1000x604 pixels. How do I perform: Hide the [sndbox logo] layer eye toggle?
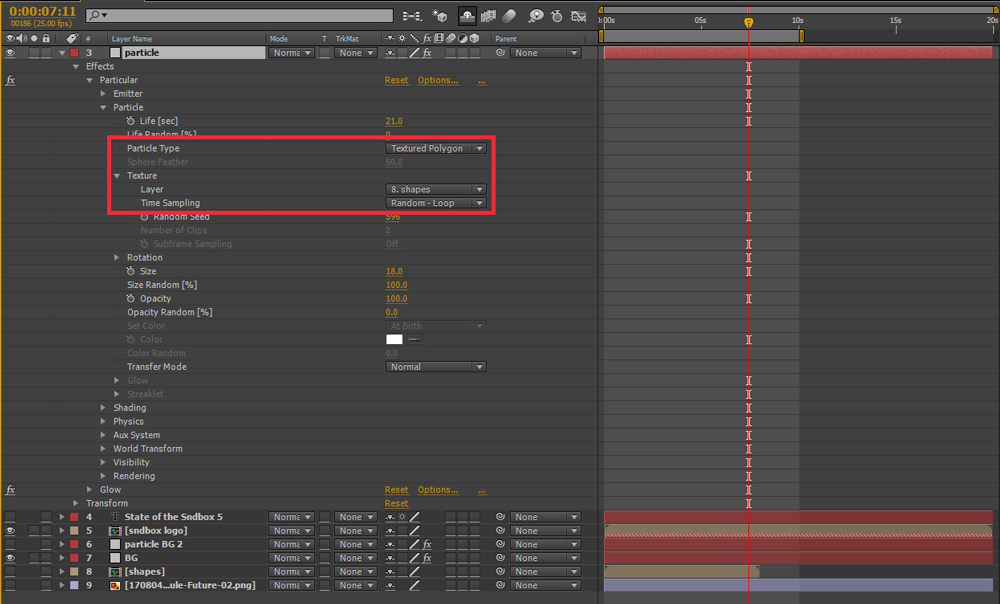tap(10, 531)
